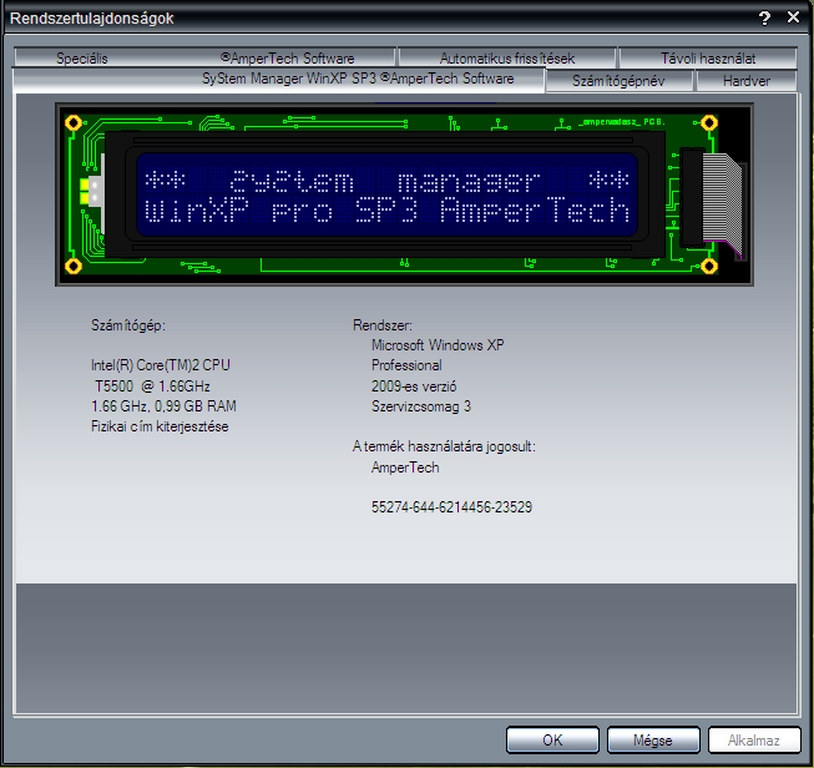The height and width of the screenshot is (768, 814).
Task: Click the 'Szervizcsomag 3' text
Action: (x=421, y=406)
